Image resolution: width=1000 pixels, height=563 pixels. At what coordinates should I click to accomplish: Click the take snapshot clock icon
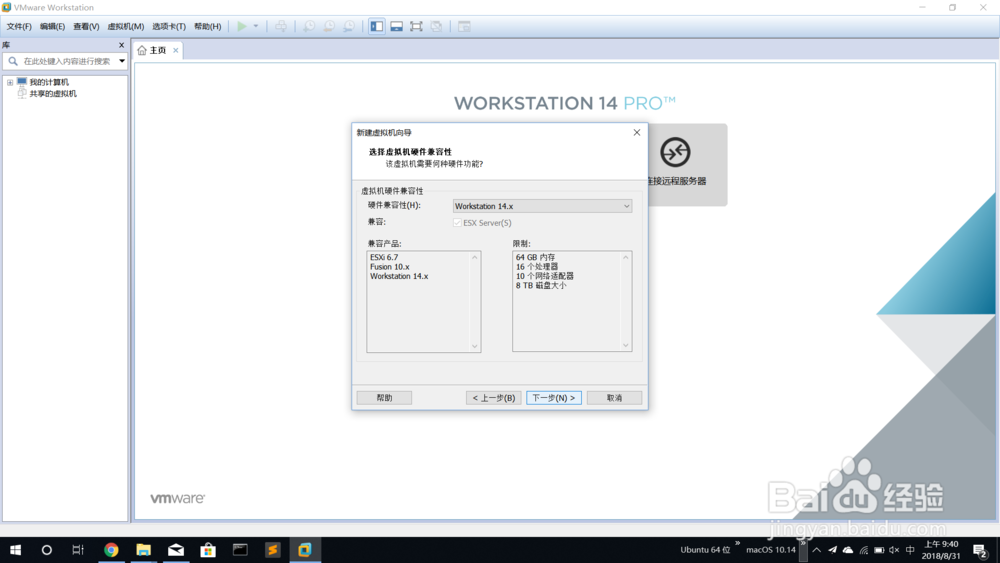point(309,26)
